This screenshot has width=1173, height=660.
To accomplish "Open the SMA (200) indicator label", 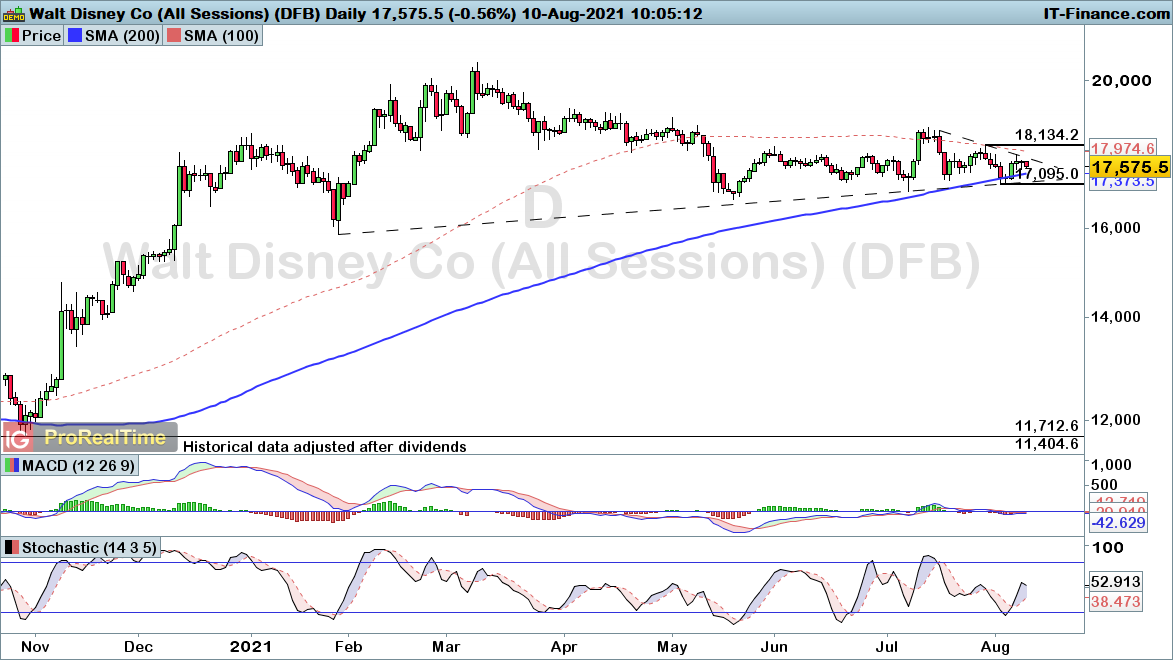I will tap(122, 36).
